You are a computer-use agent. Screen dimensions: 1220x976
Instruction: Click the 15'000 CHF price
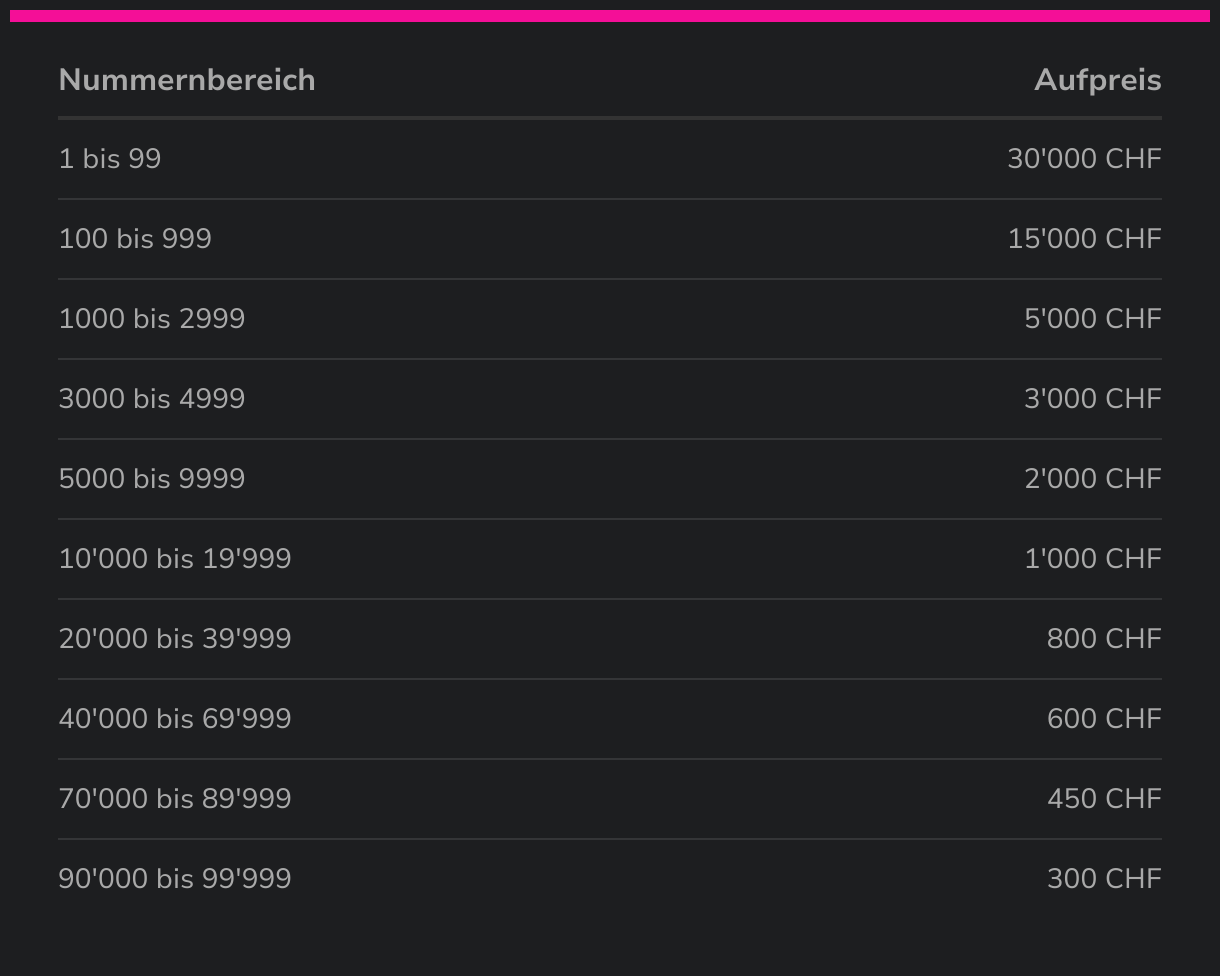(x=1084, y=239)
